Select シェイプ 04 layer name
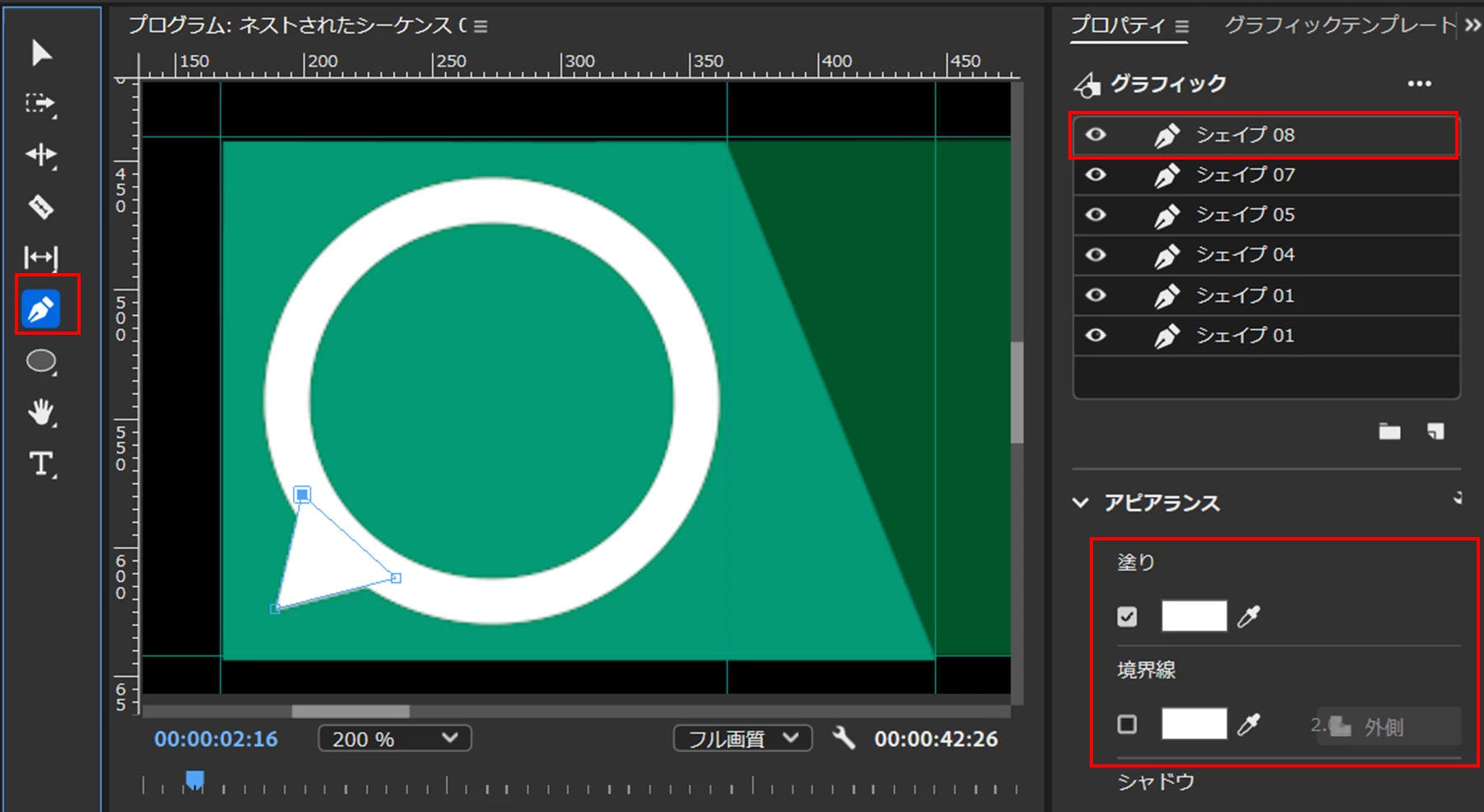Image resolution: width=1484 pixels, height=812 pixels. coord(1245,256)
